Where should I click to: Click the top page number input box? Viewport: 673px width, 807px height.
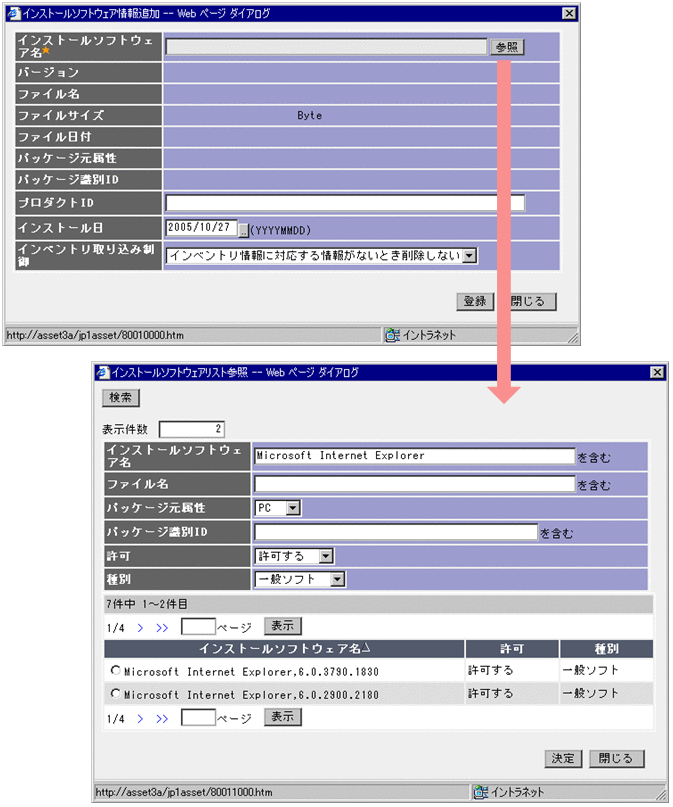[199, 627]
